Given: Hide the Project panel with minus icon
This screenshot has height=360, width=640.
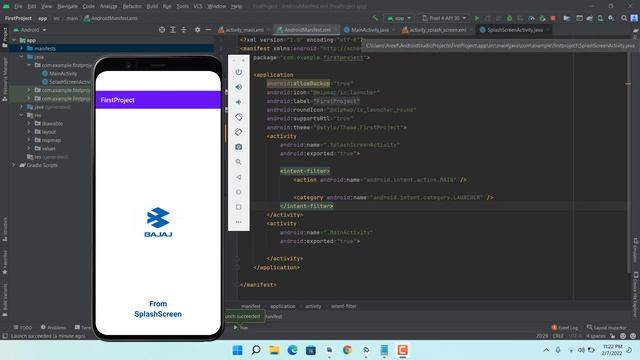Looking at the screenshot, I should pos(208,30).
